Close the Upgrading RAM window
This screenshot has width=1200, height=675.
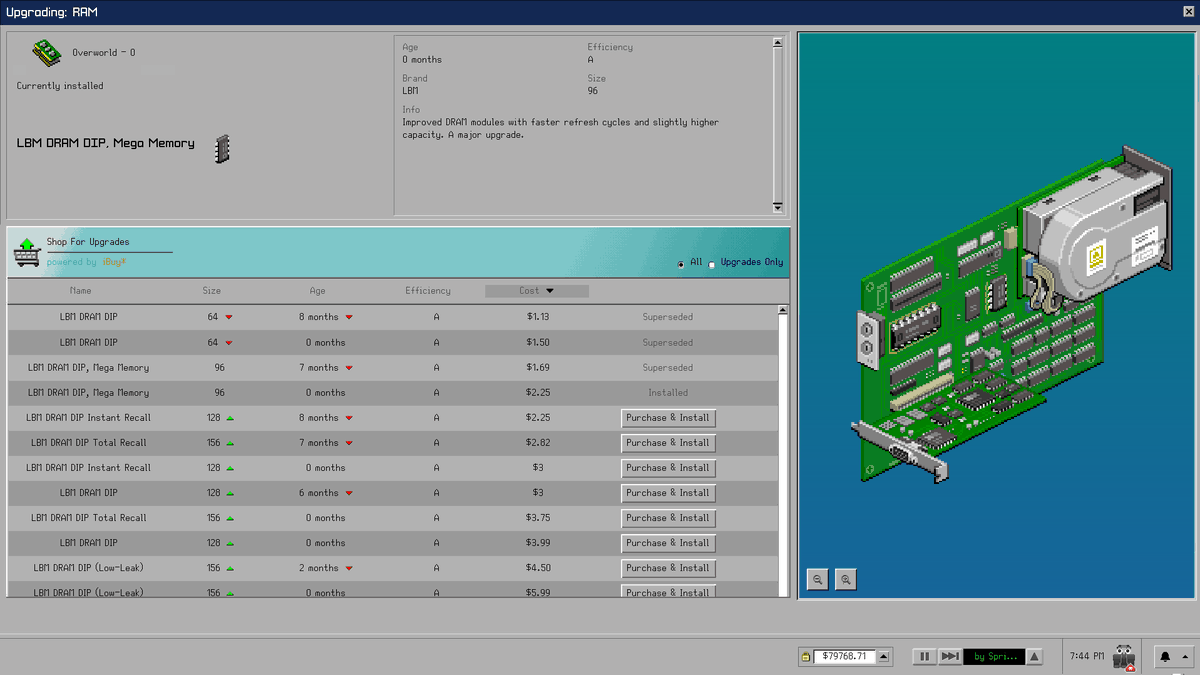point(1189,12)
